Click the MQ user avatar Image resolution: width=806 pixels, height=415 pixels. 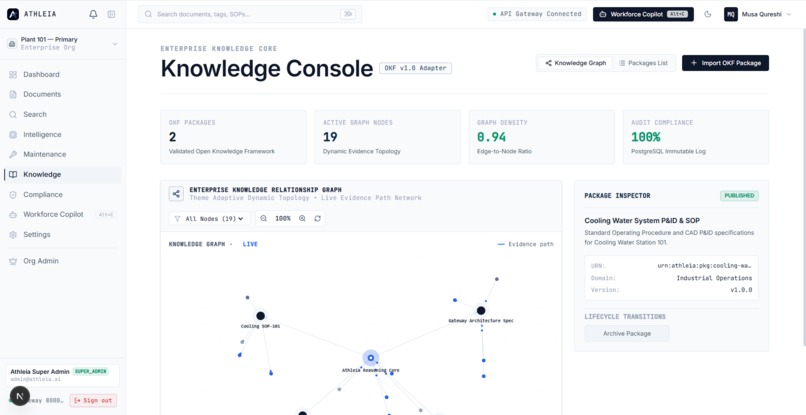[x=730, y=14]
